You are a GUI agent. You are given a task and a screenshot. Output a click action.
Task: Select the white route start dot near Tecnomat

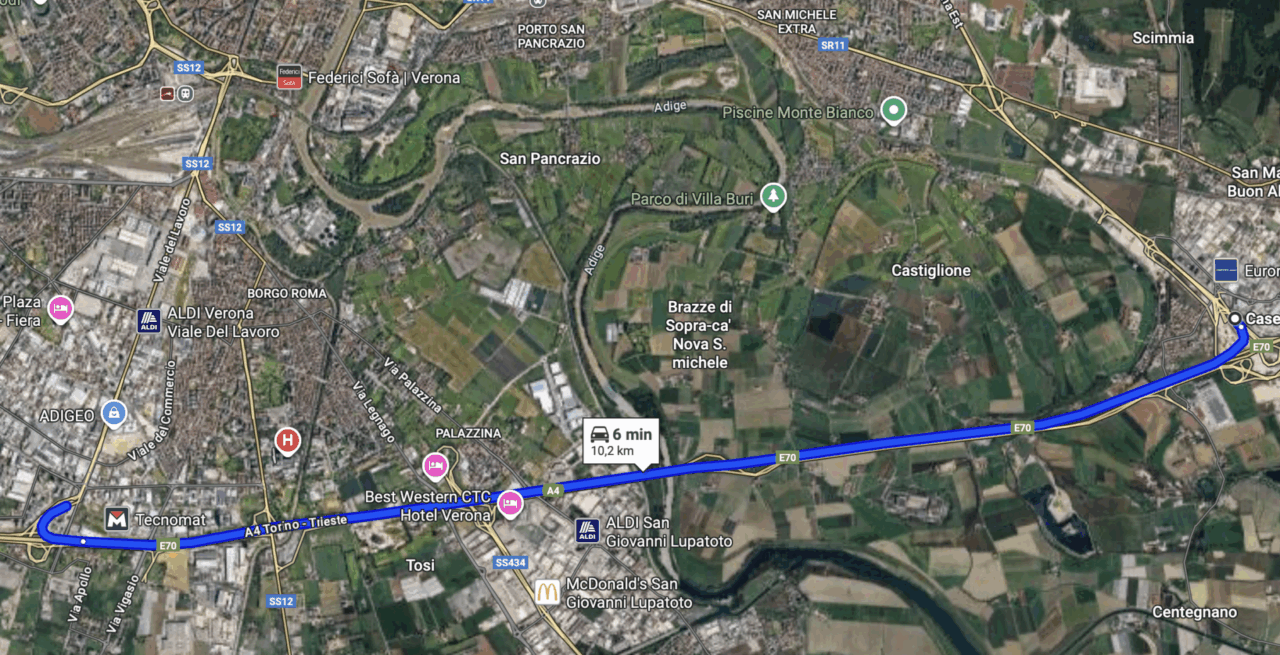(83, 542)
